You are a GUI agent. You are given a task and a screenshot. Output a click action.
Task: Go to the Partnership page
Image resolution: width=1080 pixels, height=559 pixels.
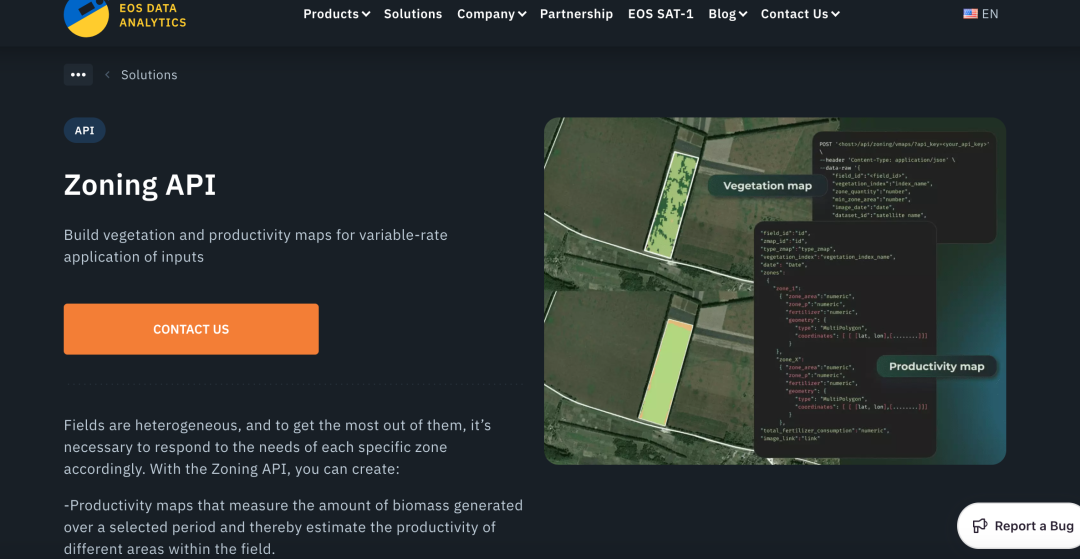[576, 14]
